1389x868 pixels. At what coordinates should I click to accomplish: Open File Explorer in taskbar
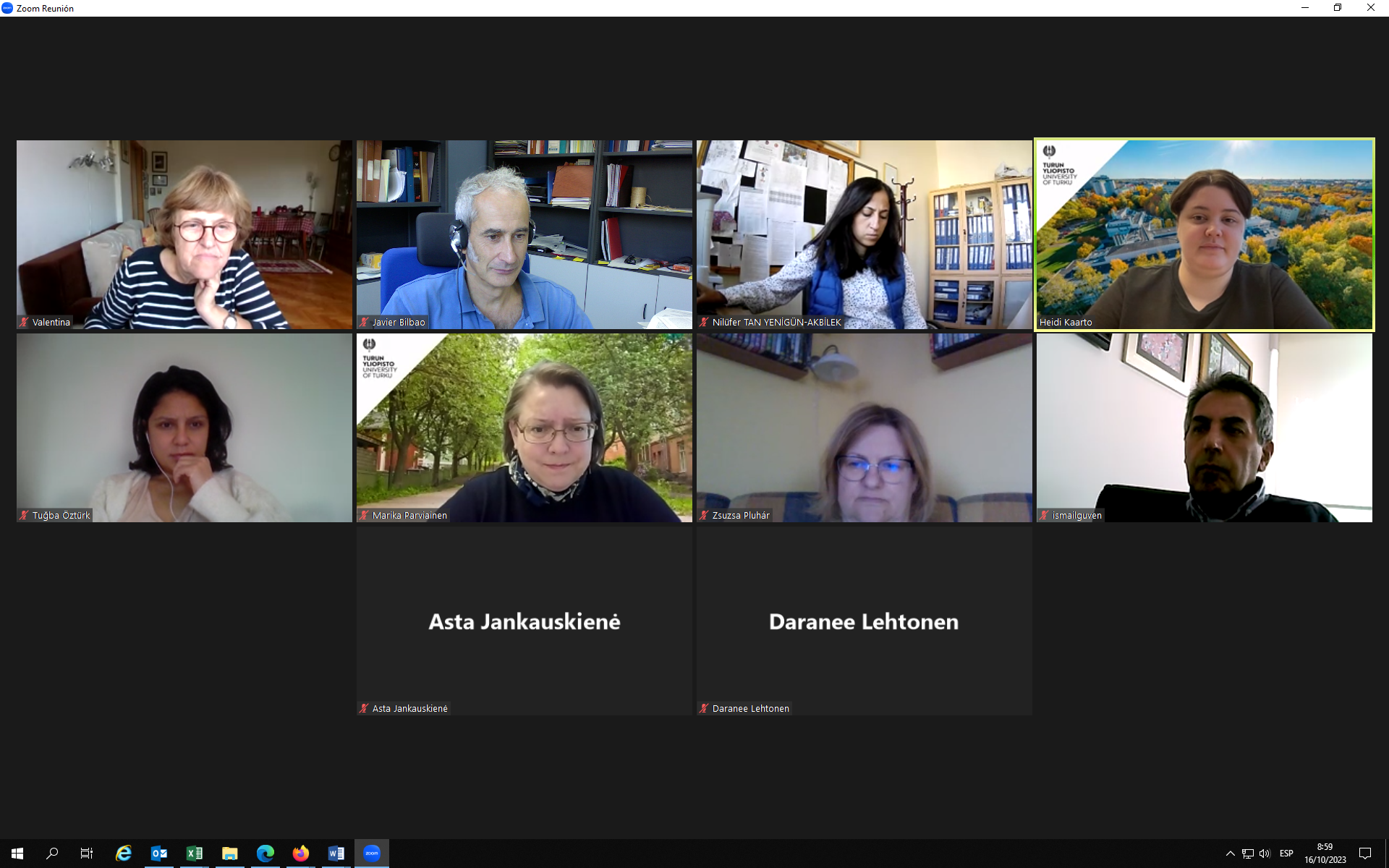click(x=230, y=854)
